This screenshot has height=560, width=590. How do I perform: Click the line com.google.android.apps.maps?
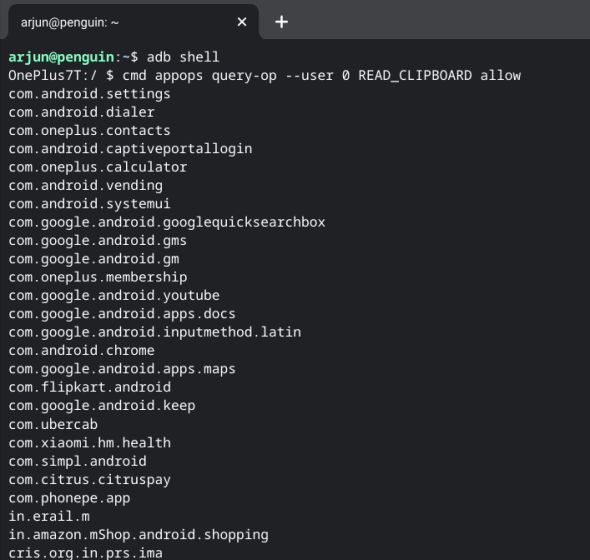coord(122,369)
